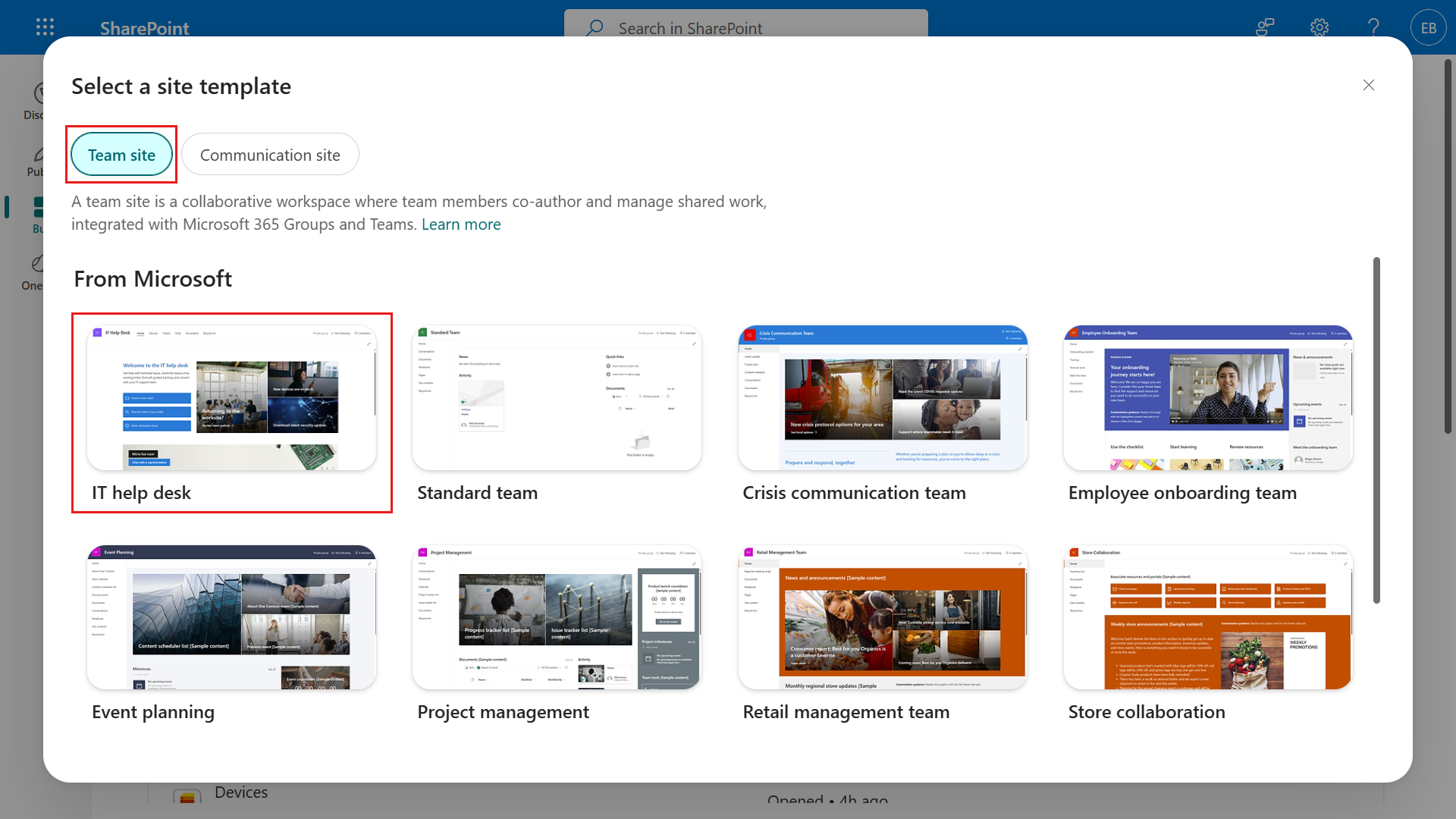
Task: Choose the Standard team template thumbnail
Action: point(557,397)
